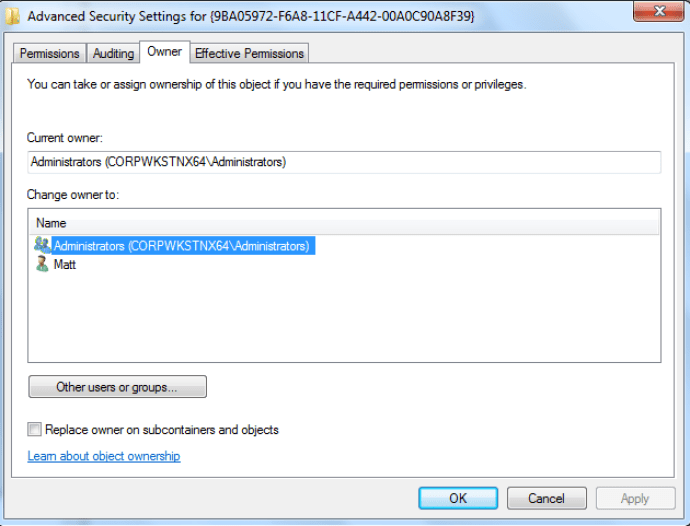Select Matt as the new owner
This screenshot has width=690, height=526.
point(65,265)
